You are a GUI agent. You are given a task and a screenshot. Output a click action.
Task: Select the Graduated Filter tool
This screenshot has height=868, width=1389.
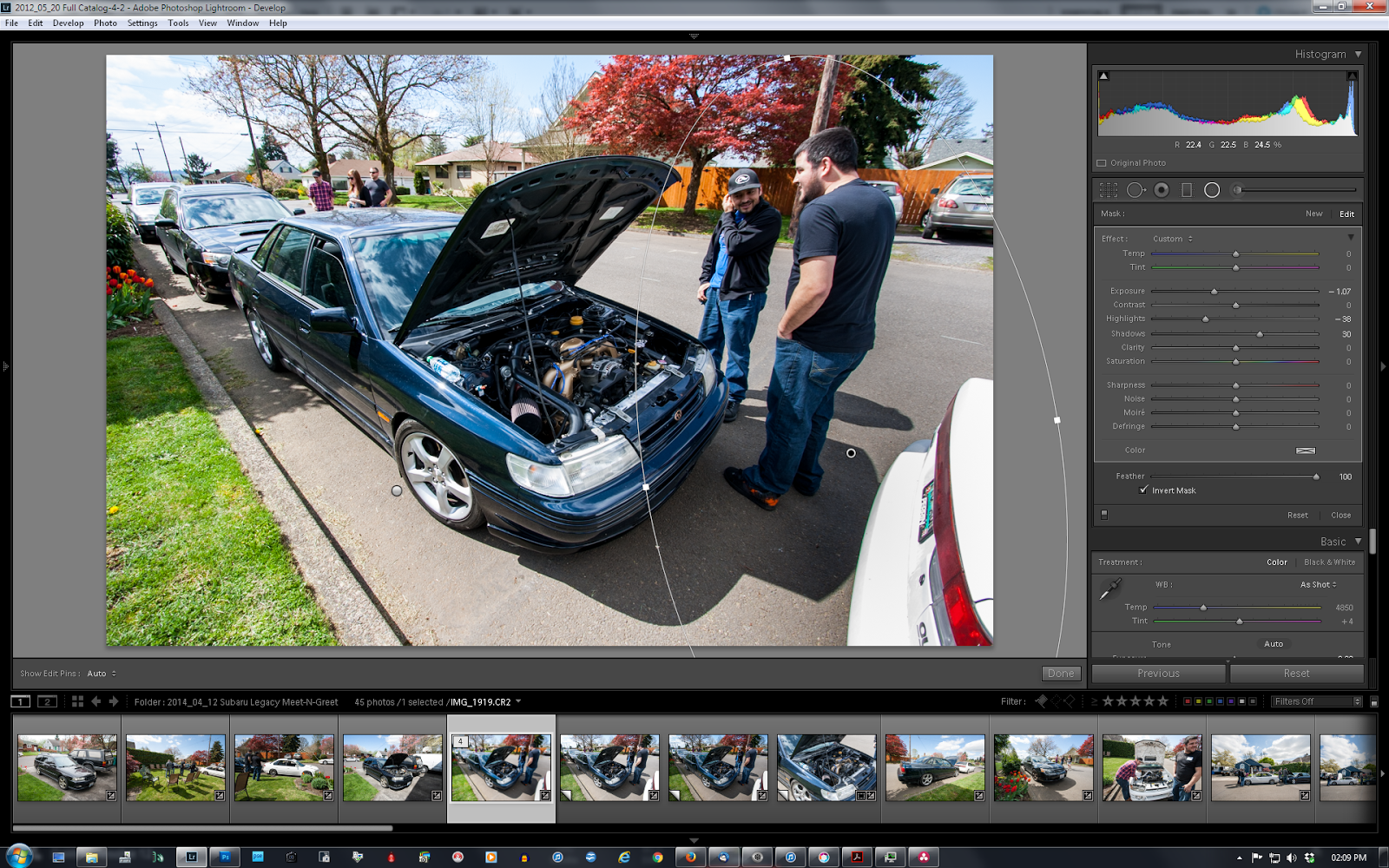tap(1187, 190)
